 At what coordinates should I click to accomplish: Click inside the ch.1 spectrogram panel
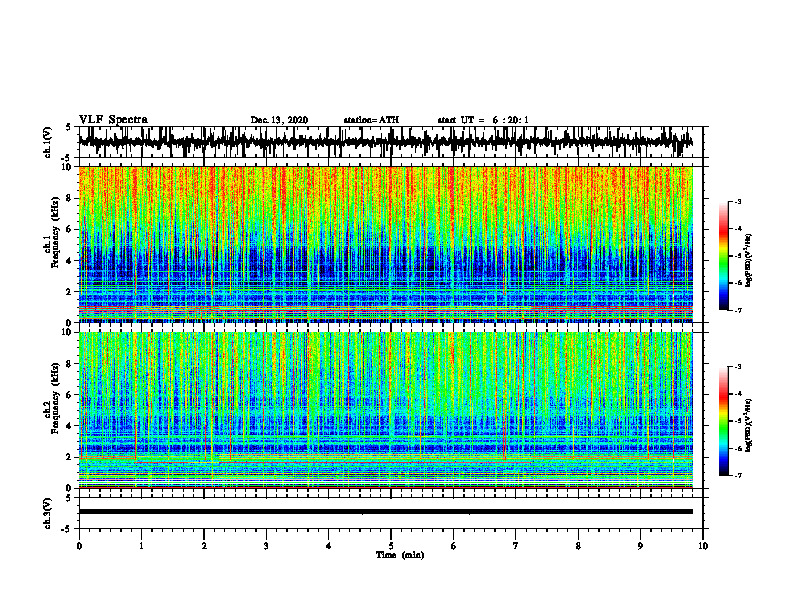click(x=385, y=244)
